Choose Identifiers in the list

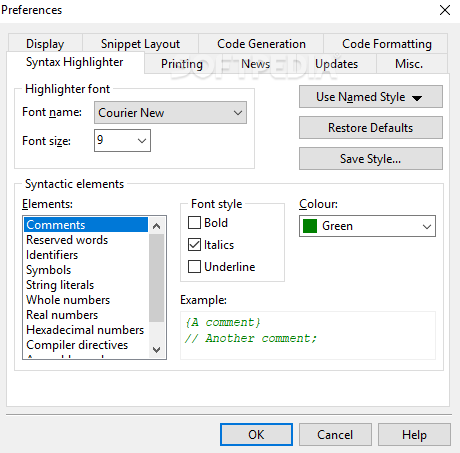pos(86,255)
